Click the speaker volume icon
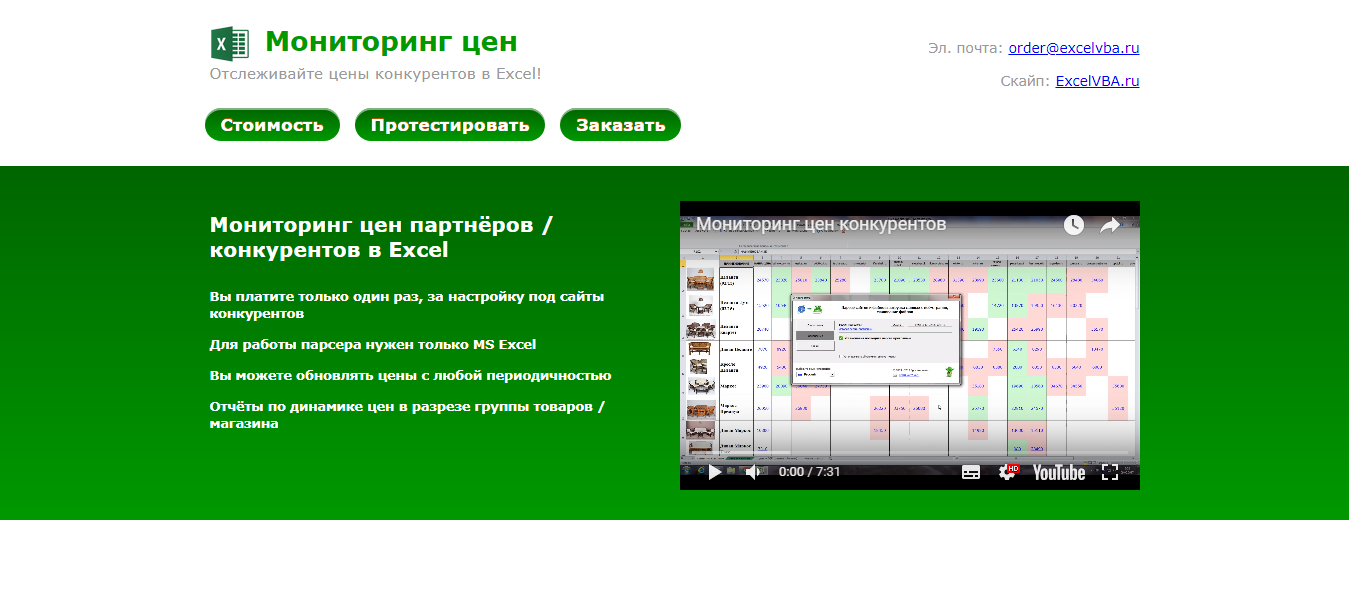Image resolution: width=1349 pixels, height=589 pixels. click(752, 472)
